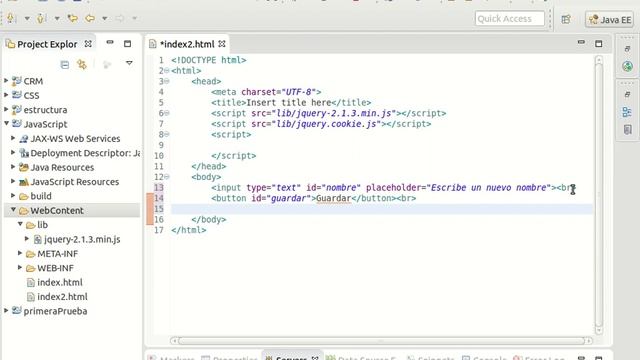
Task: Collapse body tag fold at line 12
Action: click(167, 177)
